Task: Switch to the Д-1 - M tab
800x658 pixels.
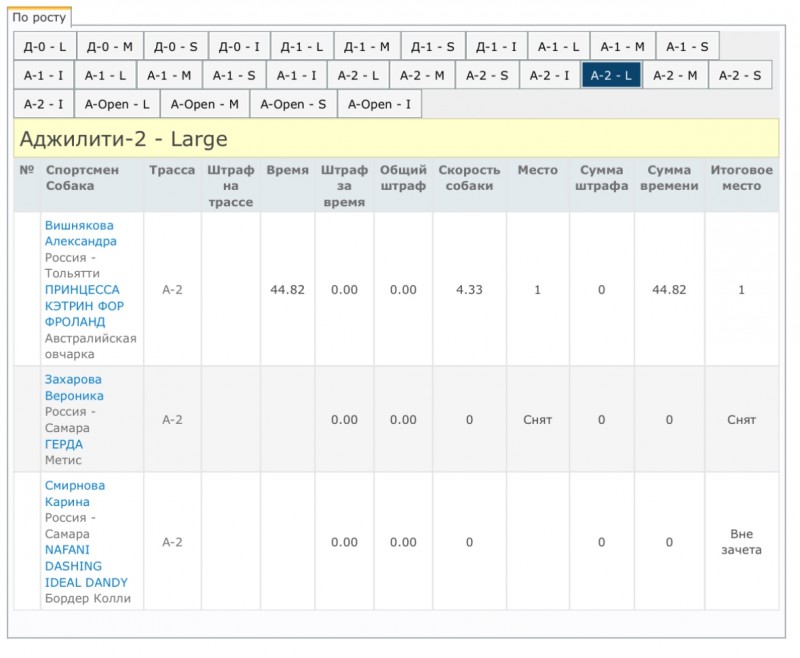Action: click(366, 47)
